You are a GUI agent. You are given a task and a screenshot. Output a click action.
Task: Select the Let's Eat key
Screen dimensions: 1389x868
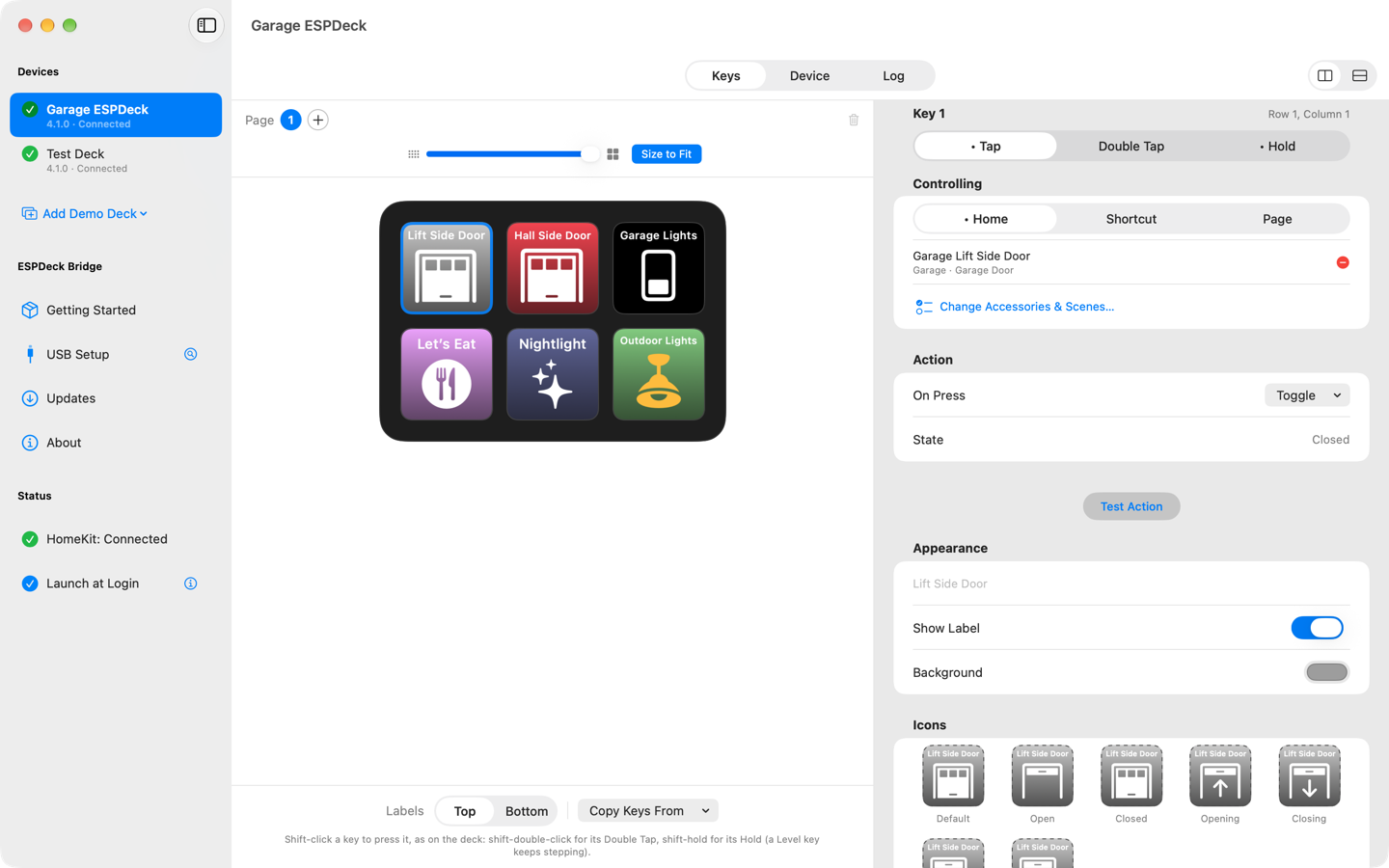tap(447, 374)
